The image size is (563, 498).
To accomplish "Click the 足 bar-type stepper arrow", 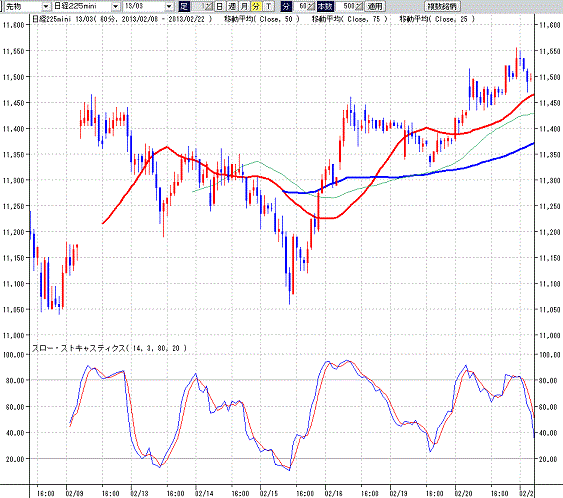I will 208,6.
